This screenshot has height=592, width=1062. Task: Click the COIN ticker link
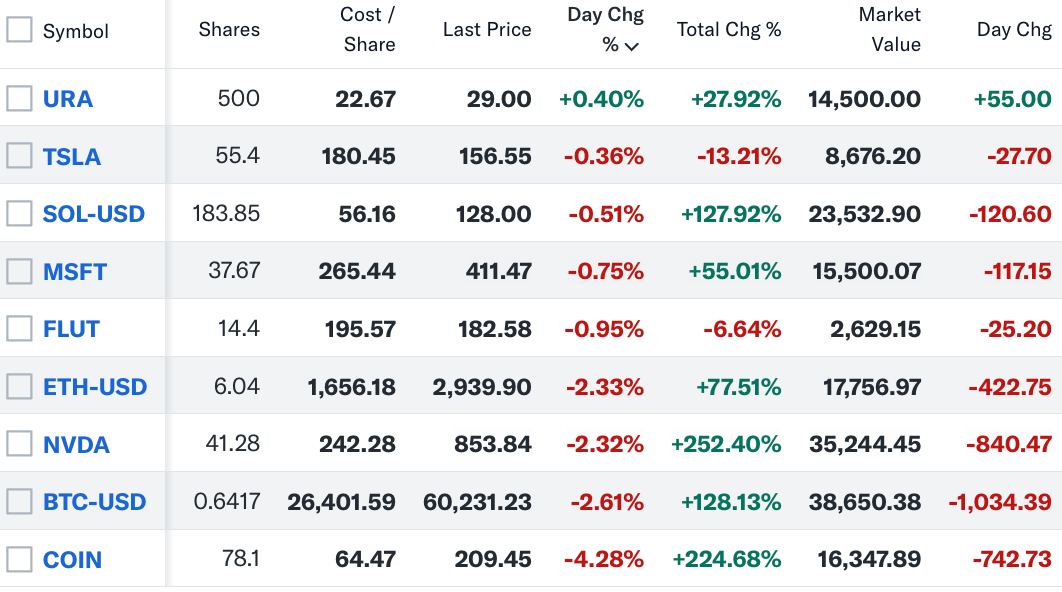coord(72,560)
